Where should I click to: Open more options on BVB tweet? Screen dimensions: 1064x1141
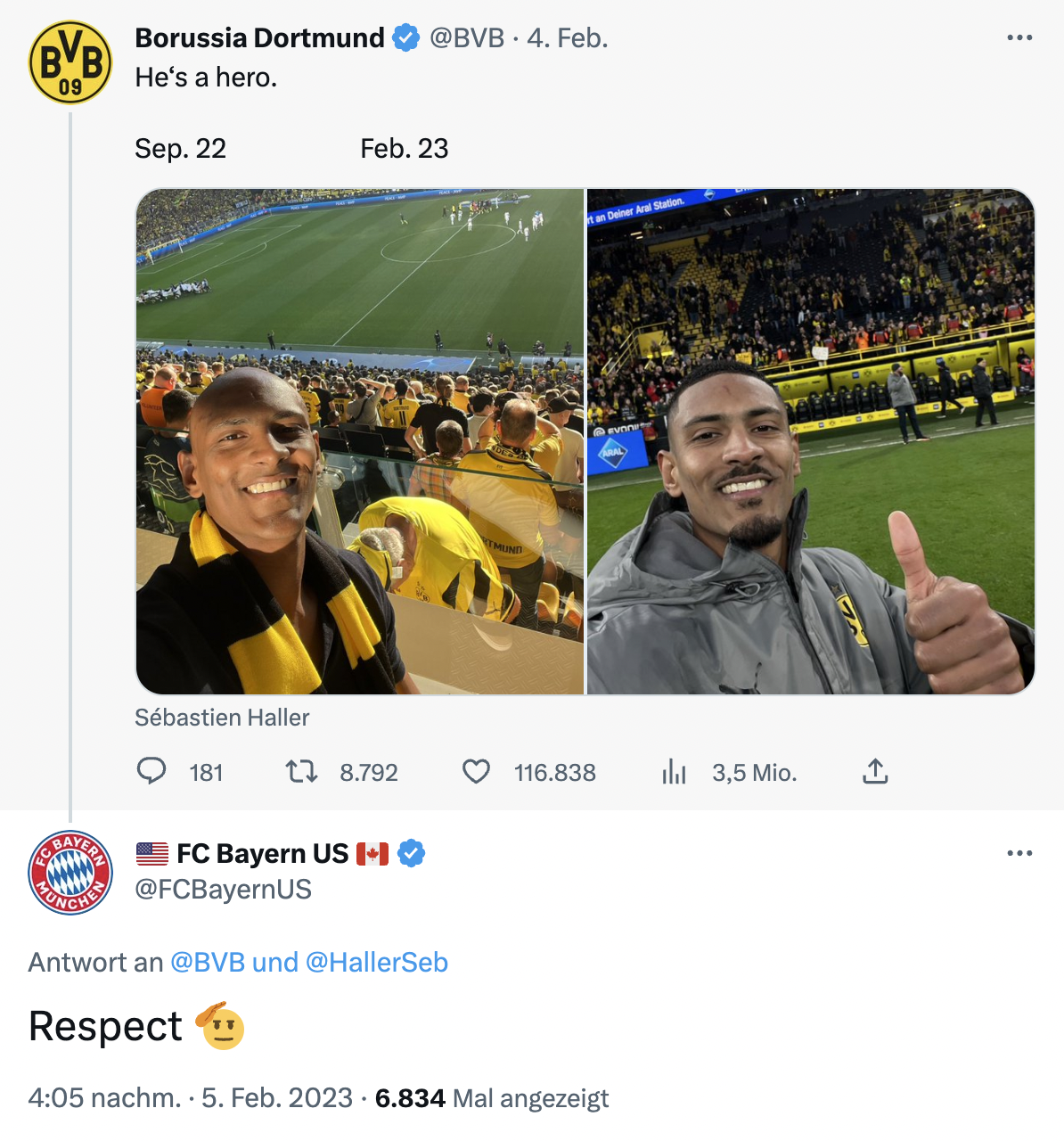pos(1019,37)
